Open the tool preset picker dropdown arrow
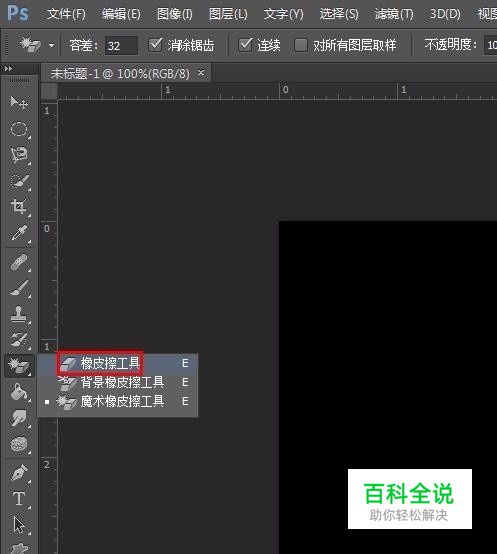The height and width of the screenshot is (554, 497). click(52, 45)
